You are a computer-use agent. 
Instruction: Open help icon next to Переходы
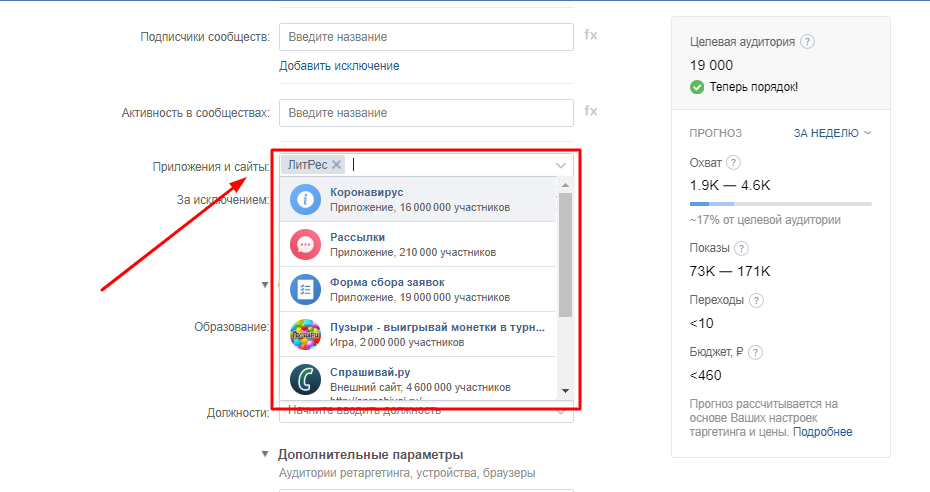[756, 301]
